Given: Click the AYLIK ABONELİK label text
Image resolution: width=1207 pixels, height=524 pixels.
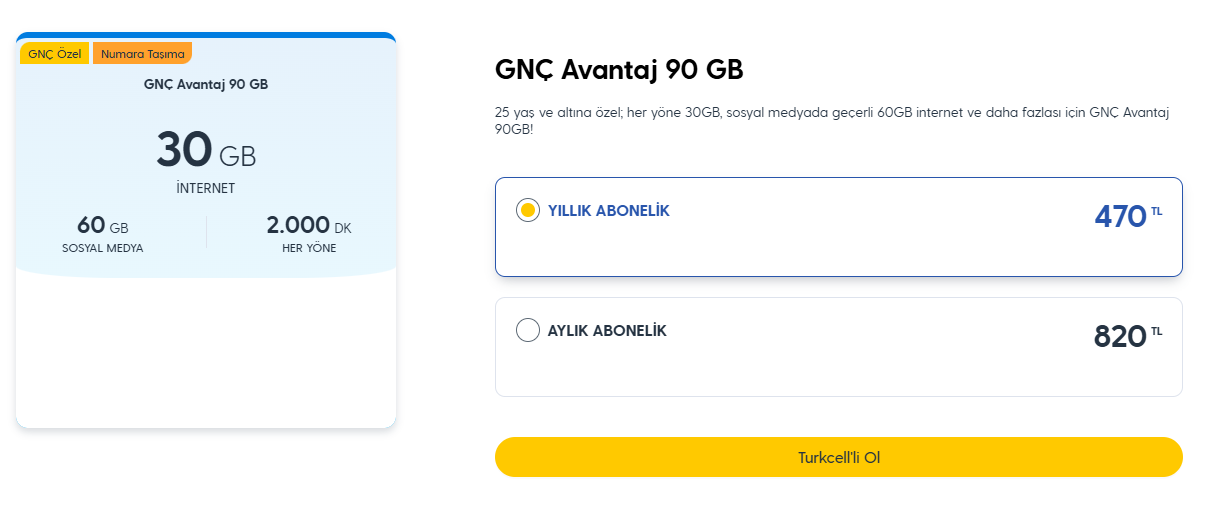Looking at the screenshot, I should (606, 330).
